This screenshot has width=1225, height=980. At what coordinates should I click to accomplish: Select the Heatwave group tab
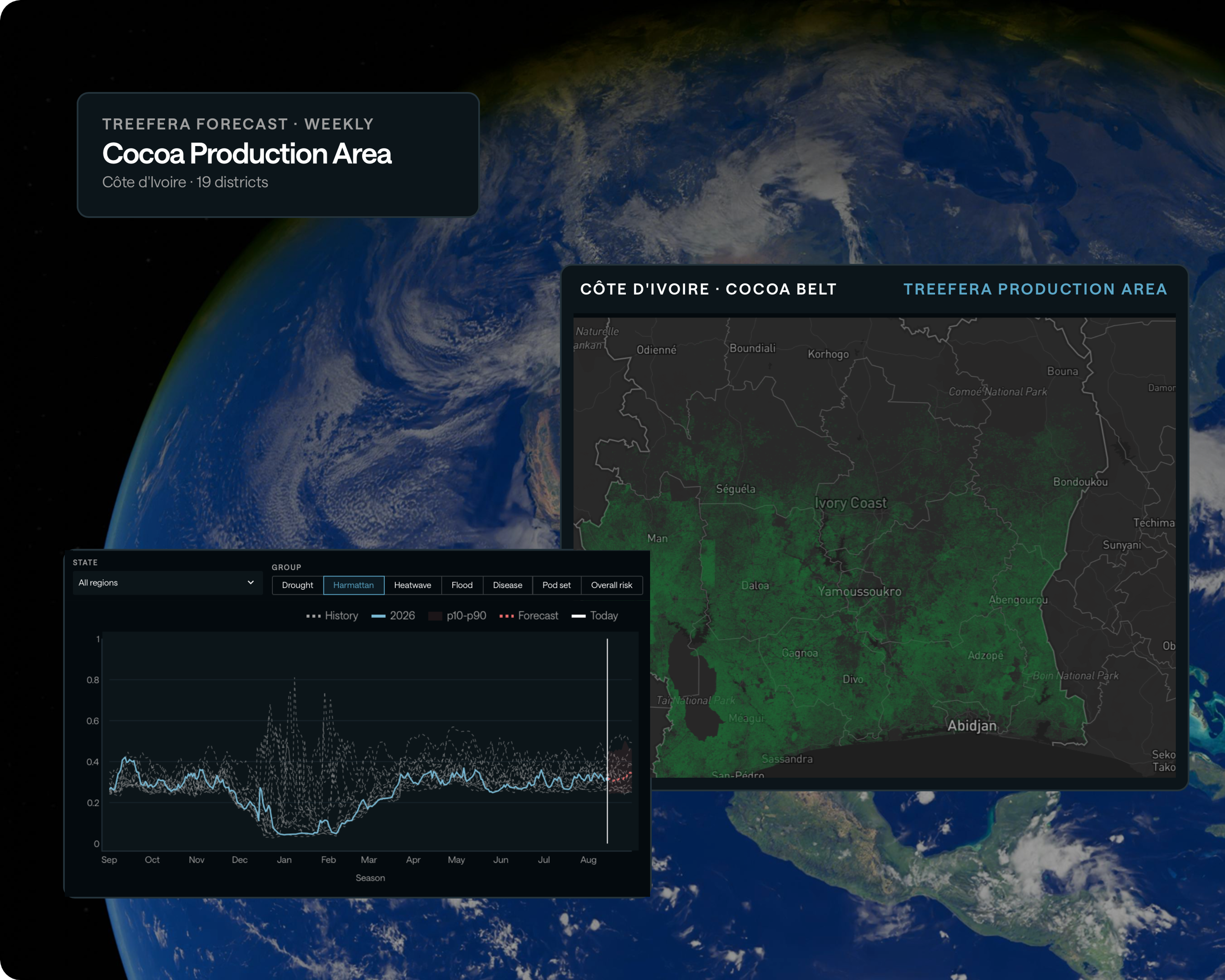pyautogui.click(x=412, y=585)
